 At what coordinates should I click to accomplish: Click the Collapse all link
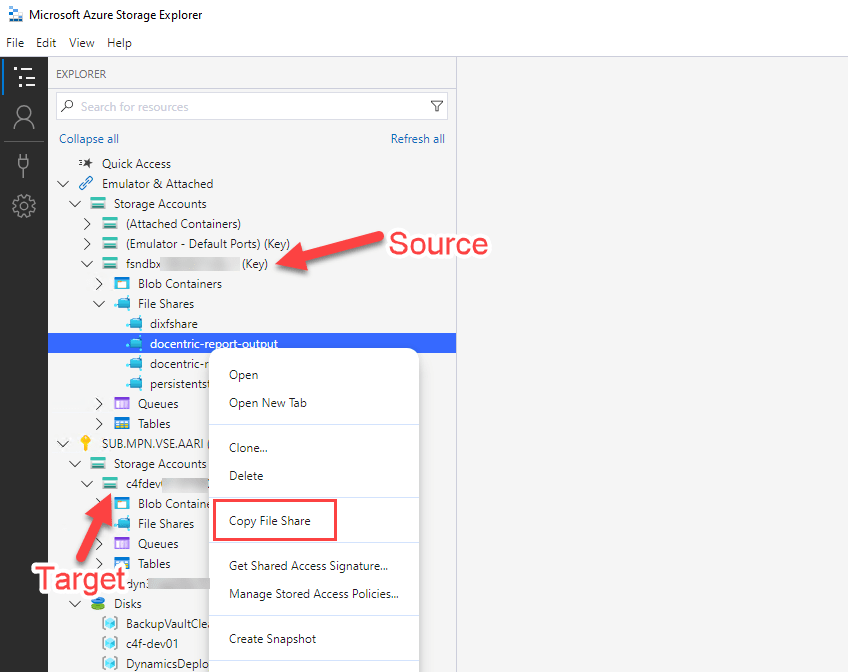(89, 139)
